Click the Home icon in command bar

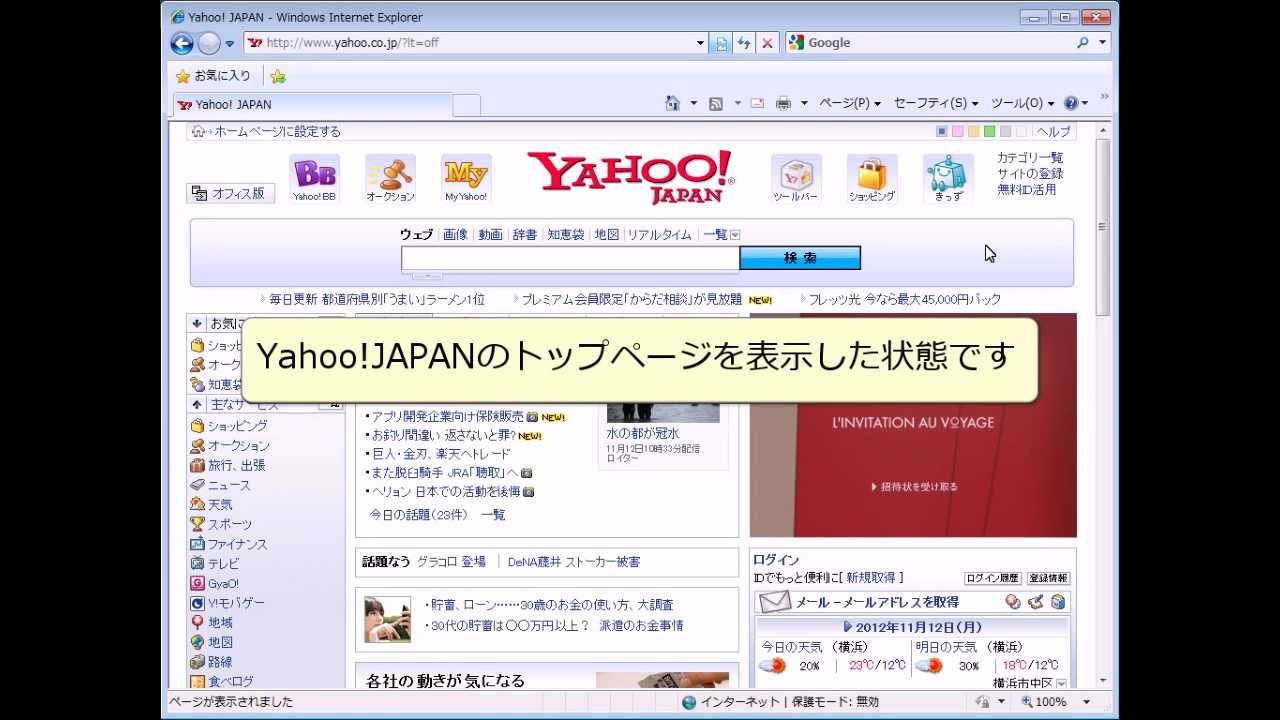click(673, 103)
